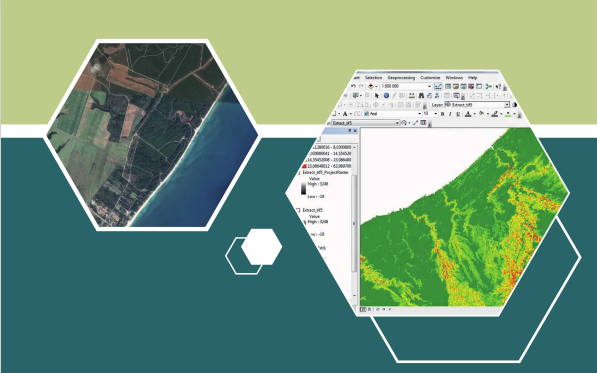Select the black arrow Select Elements tool
597x373 pixels.
coord(377,96)
